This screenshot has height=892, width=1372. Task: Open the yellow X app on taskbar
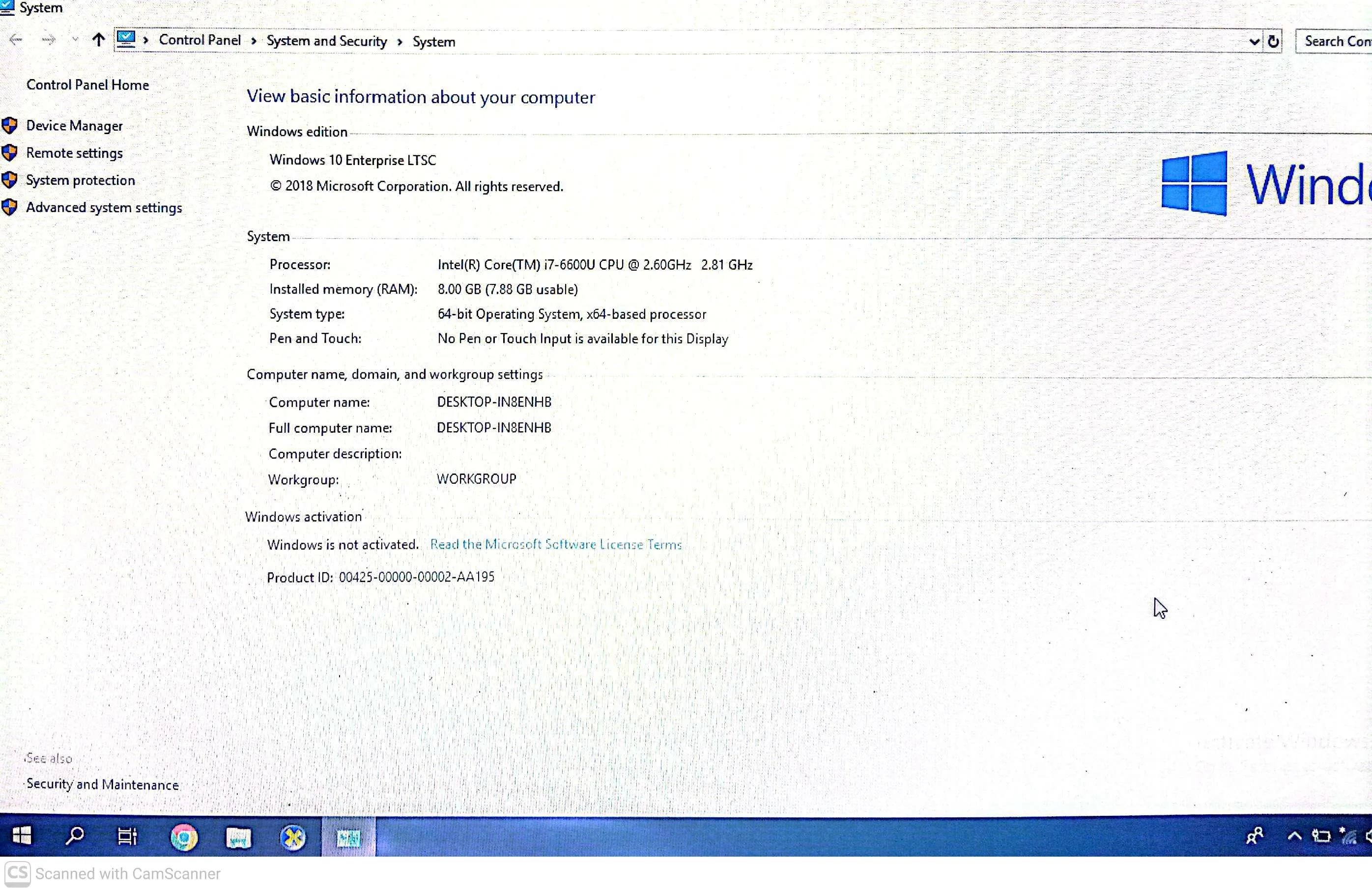[x=293, y=838]
